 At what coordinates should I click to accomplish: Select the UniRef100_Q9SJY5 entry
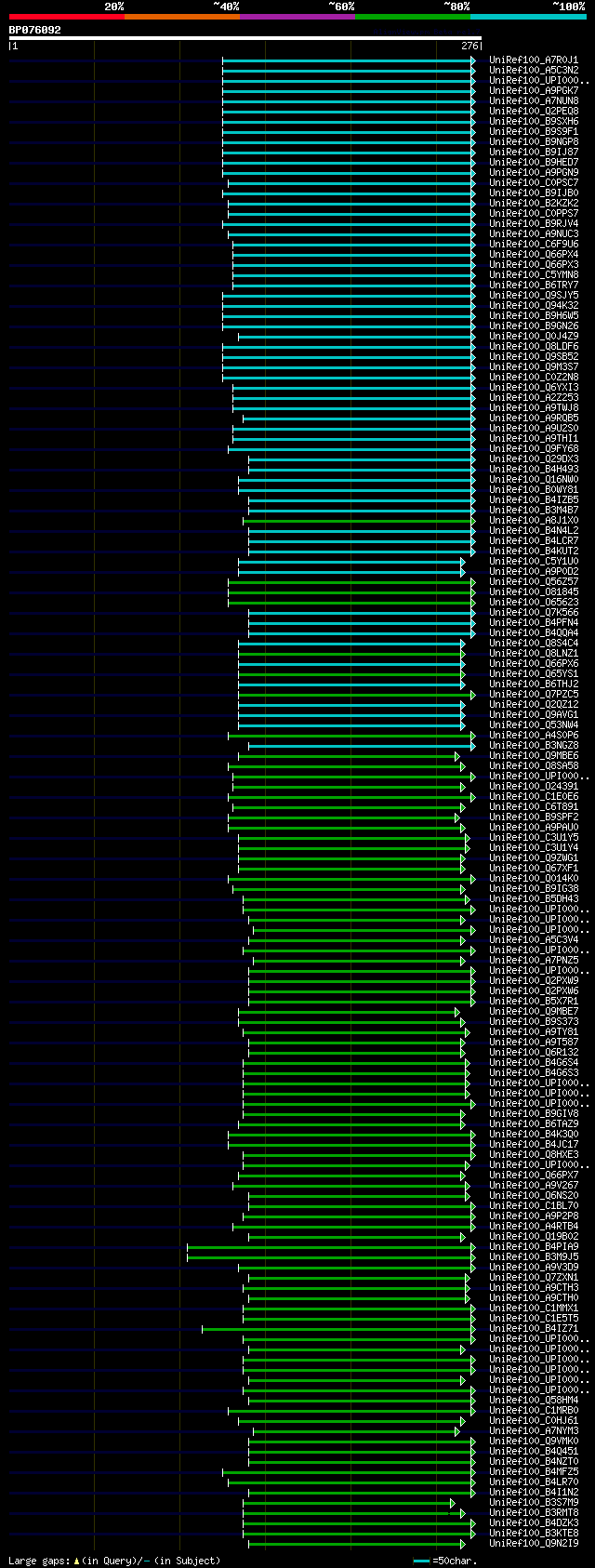click(534, 296)
